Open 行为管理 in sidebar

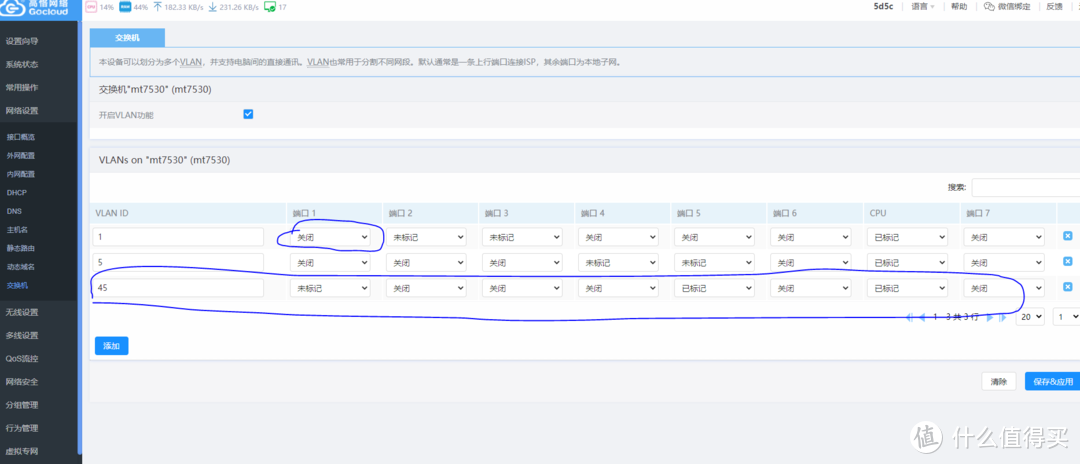click(x=22, y=428)
